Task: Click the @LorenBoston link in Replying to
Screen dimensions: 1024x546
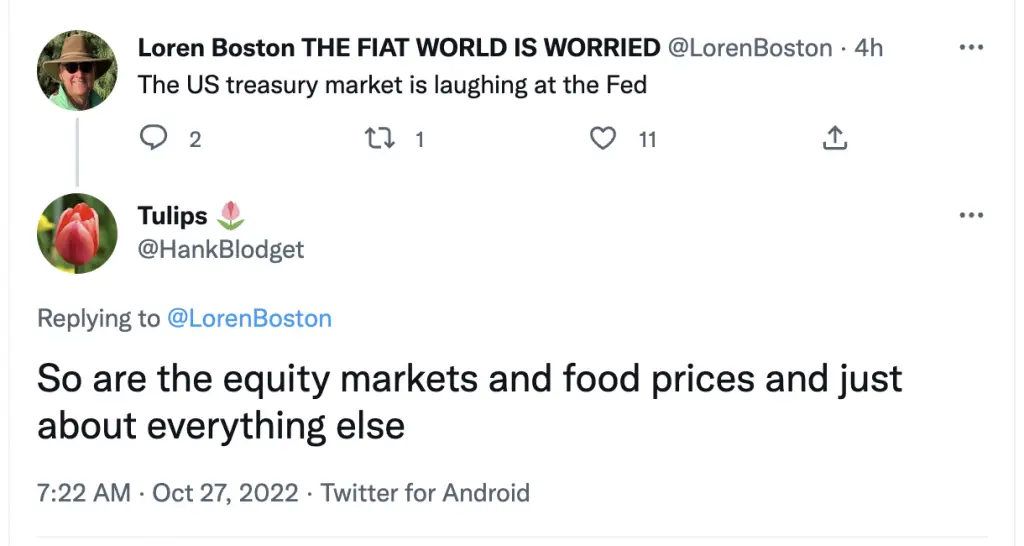Action: coord(249,319)
